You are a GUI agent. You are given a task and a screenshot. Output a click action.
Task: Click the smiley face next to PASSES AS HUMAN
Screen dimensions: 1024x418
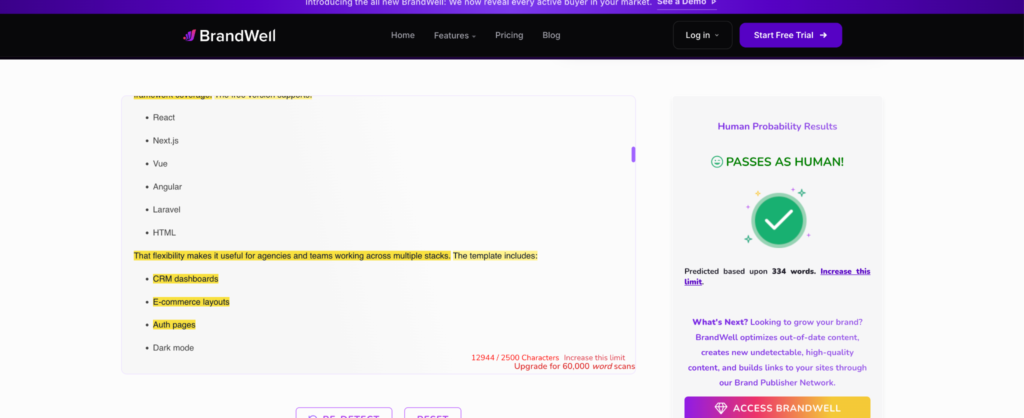pos(717,162)
